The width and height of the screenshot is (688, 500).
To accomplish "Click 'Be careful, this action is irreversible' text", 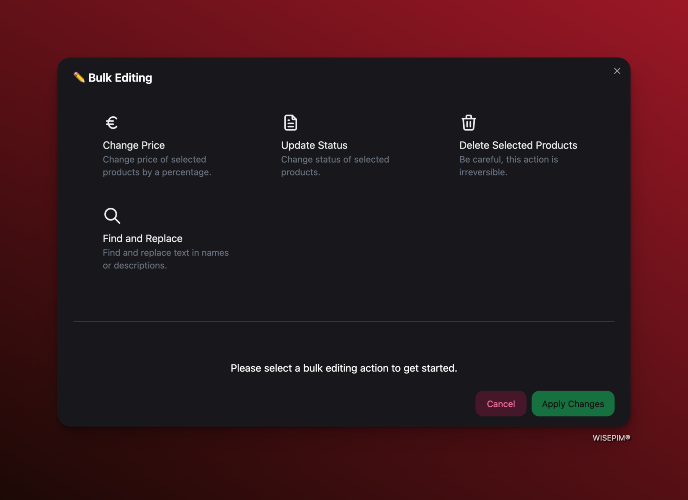I will [509, 166].
